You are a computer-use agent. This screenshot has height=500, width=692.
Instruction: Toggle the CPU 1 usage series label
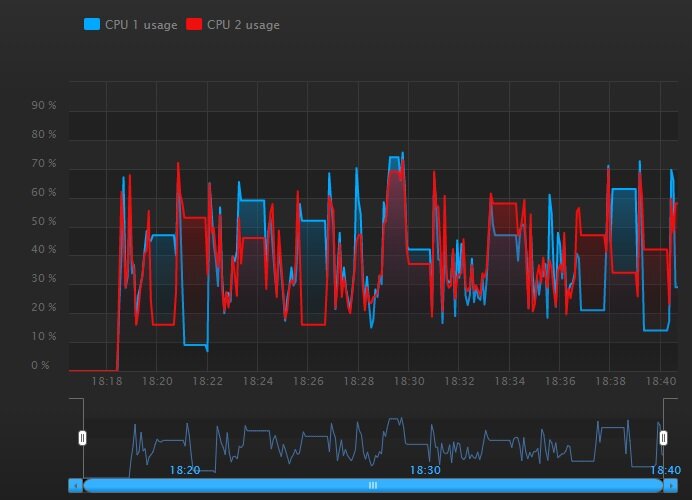click(x=141, y=25)
